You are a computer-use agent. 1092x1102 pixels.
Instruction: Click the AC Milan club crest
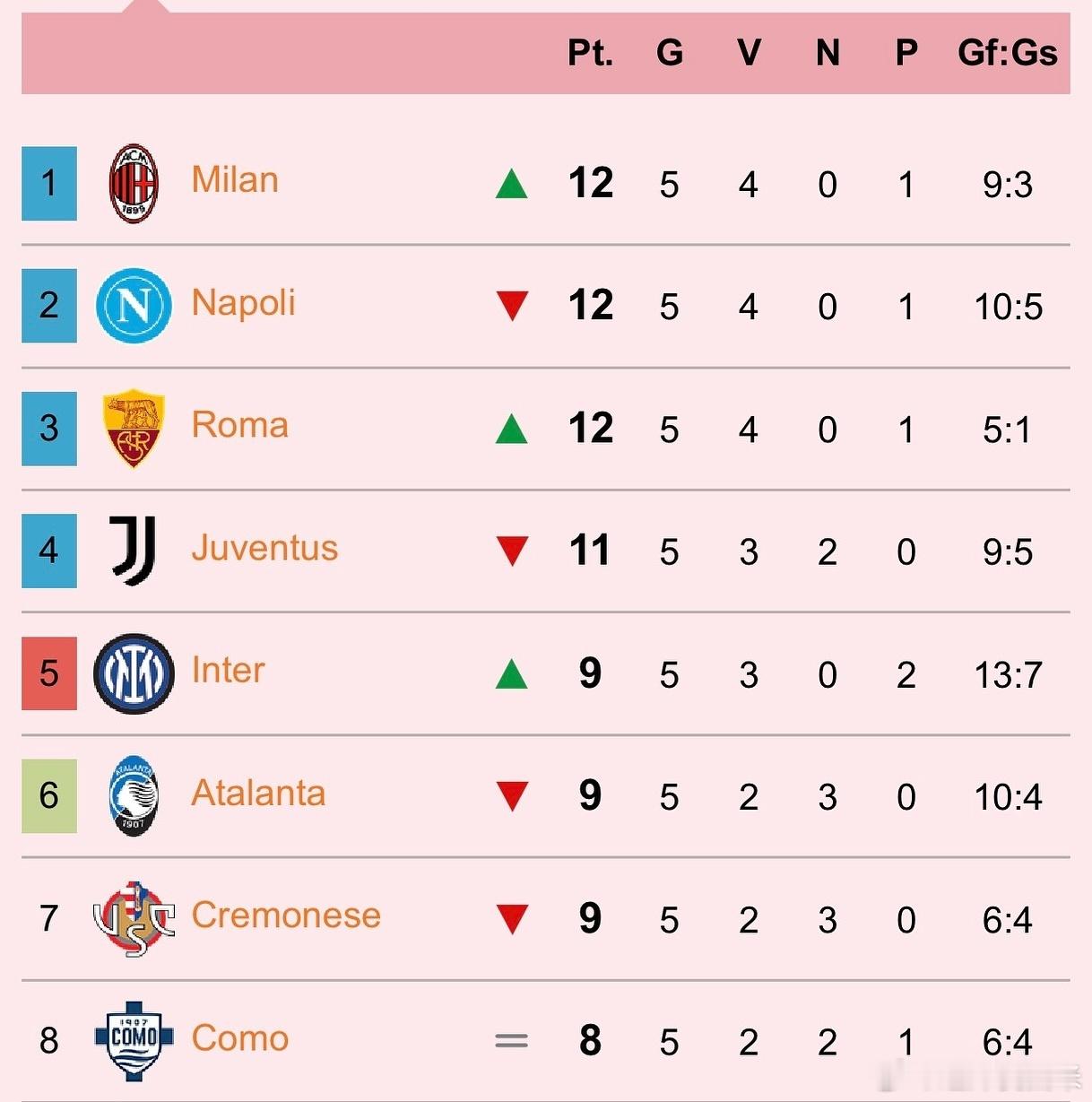(134, 184)
